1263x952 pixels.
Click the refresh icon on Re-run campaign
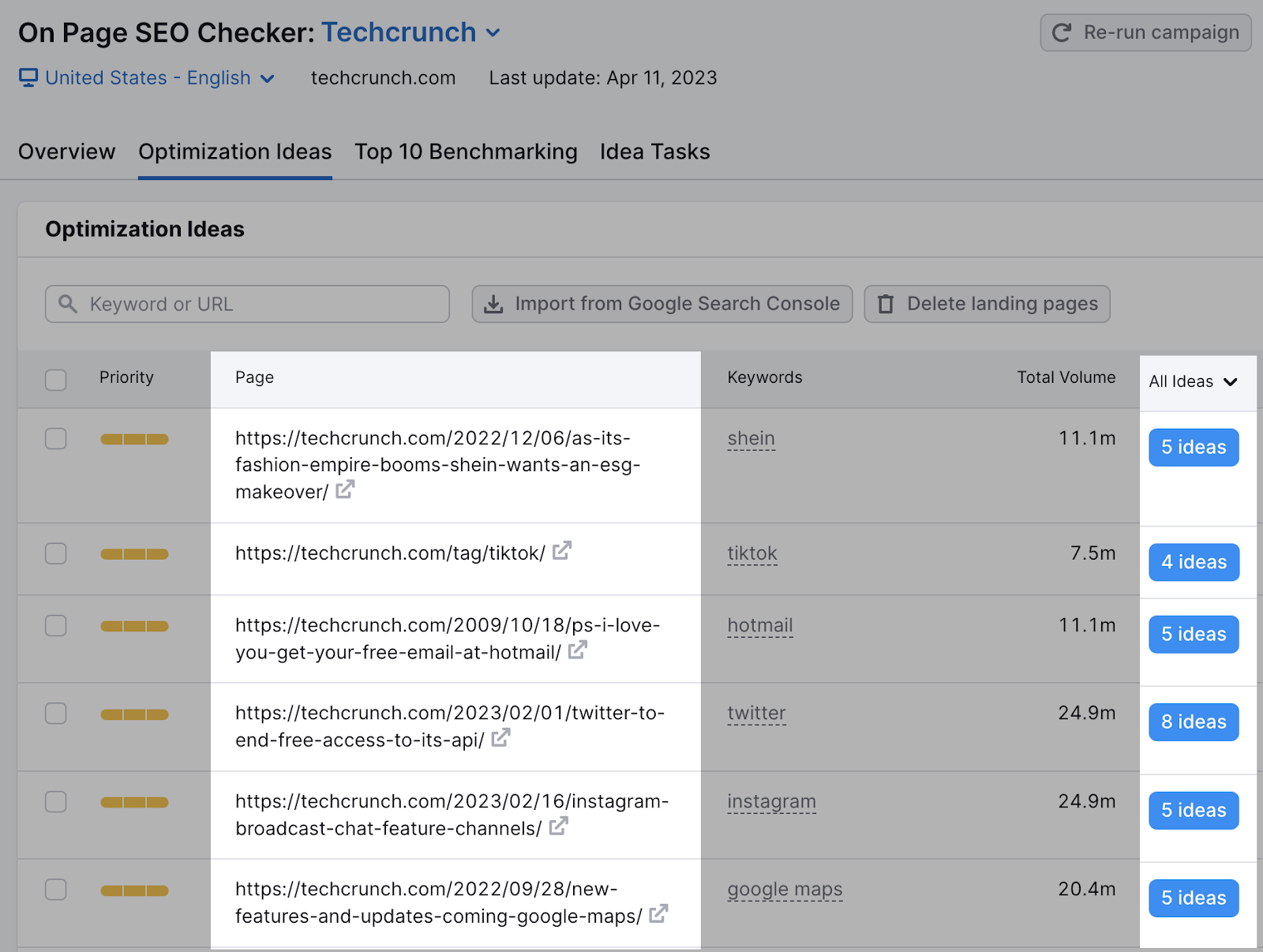pyautogui.click(x=1062, y=33)
